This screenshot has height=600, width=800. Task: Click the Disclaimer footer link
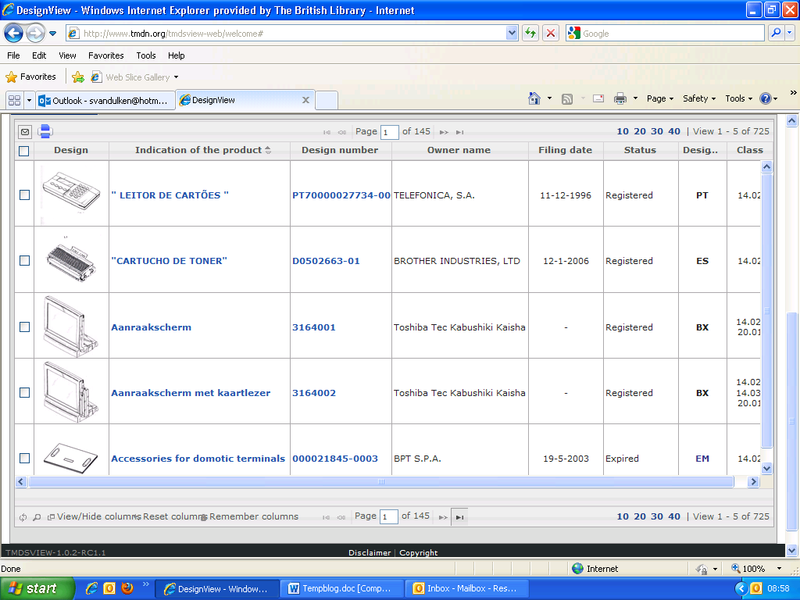click(x=369, y=553)
